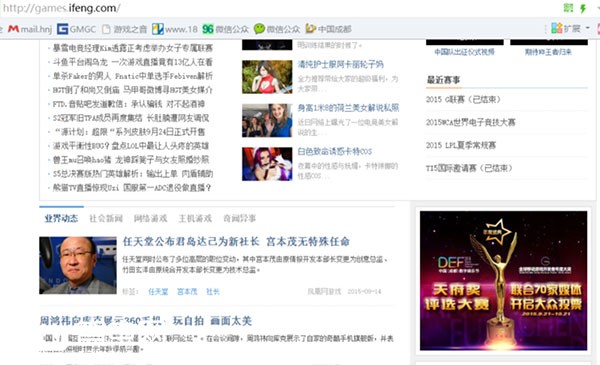This screenshot has height=365, width=600.
Task: Open the mail.hnj Gmail bookmark icon
Action: pyautogui.click(x=13, y=29)
